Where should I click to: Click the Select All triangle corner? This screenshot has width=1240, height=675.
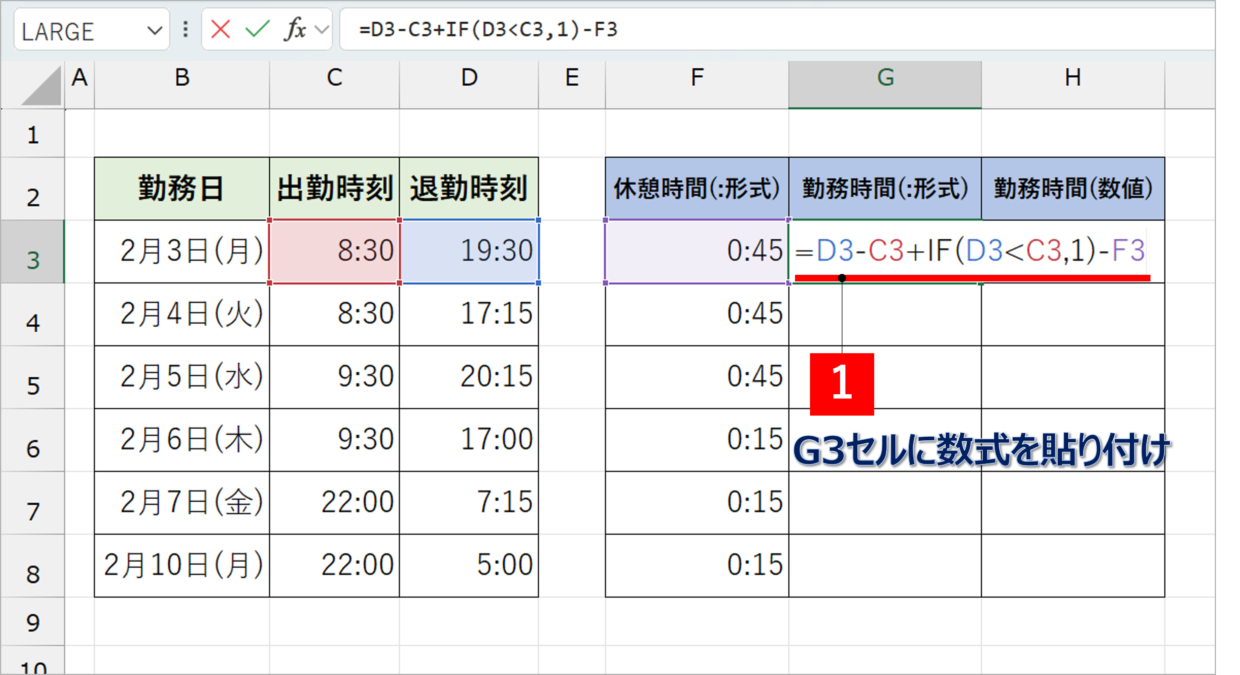coord(41,87)
